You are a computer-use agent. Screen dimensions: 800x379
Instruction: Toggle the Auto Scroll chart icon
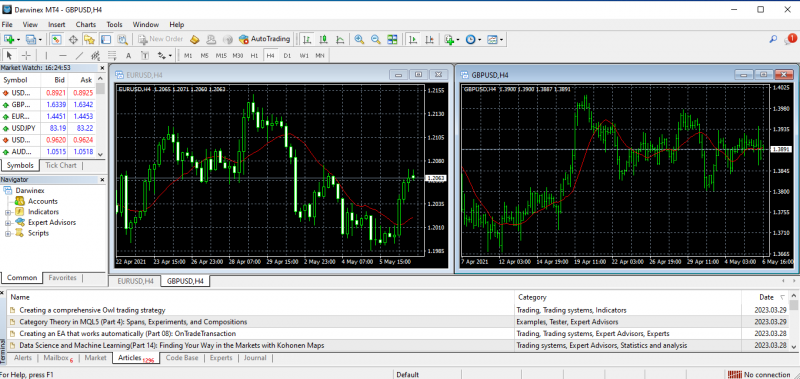tap(413, 39)
